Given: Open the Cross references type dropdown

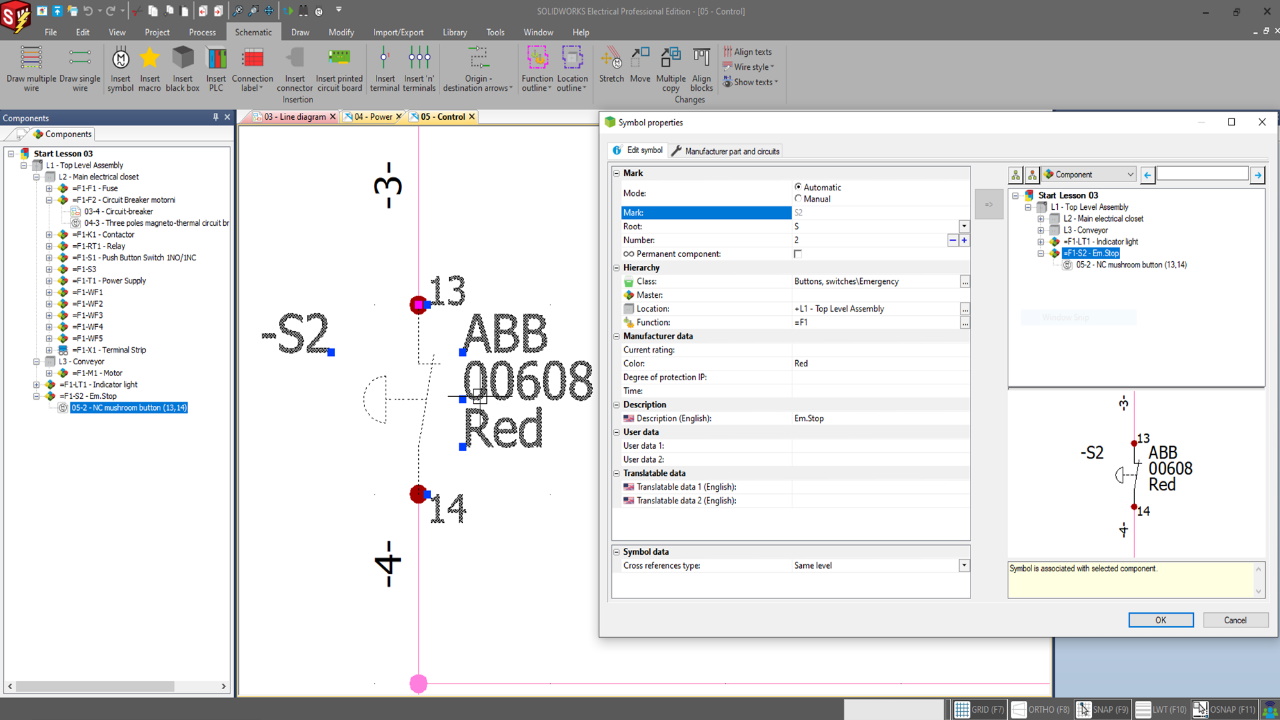Looking at the screenshot, I should click(964, 566).
